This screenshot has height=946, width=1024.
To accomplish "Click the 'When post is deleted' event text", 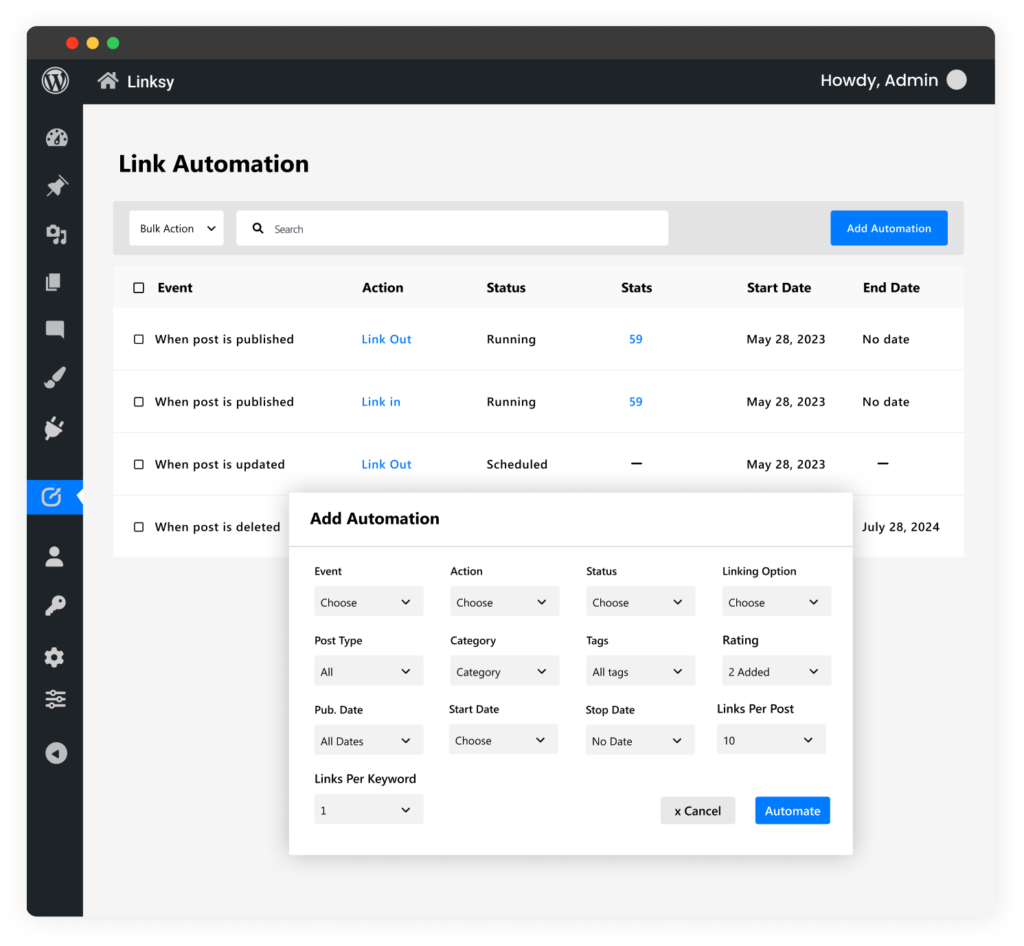I will tap(217, 528).
